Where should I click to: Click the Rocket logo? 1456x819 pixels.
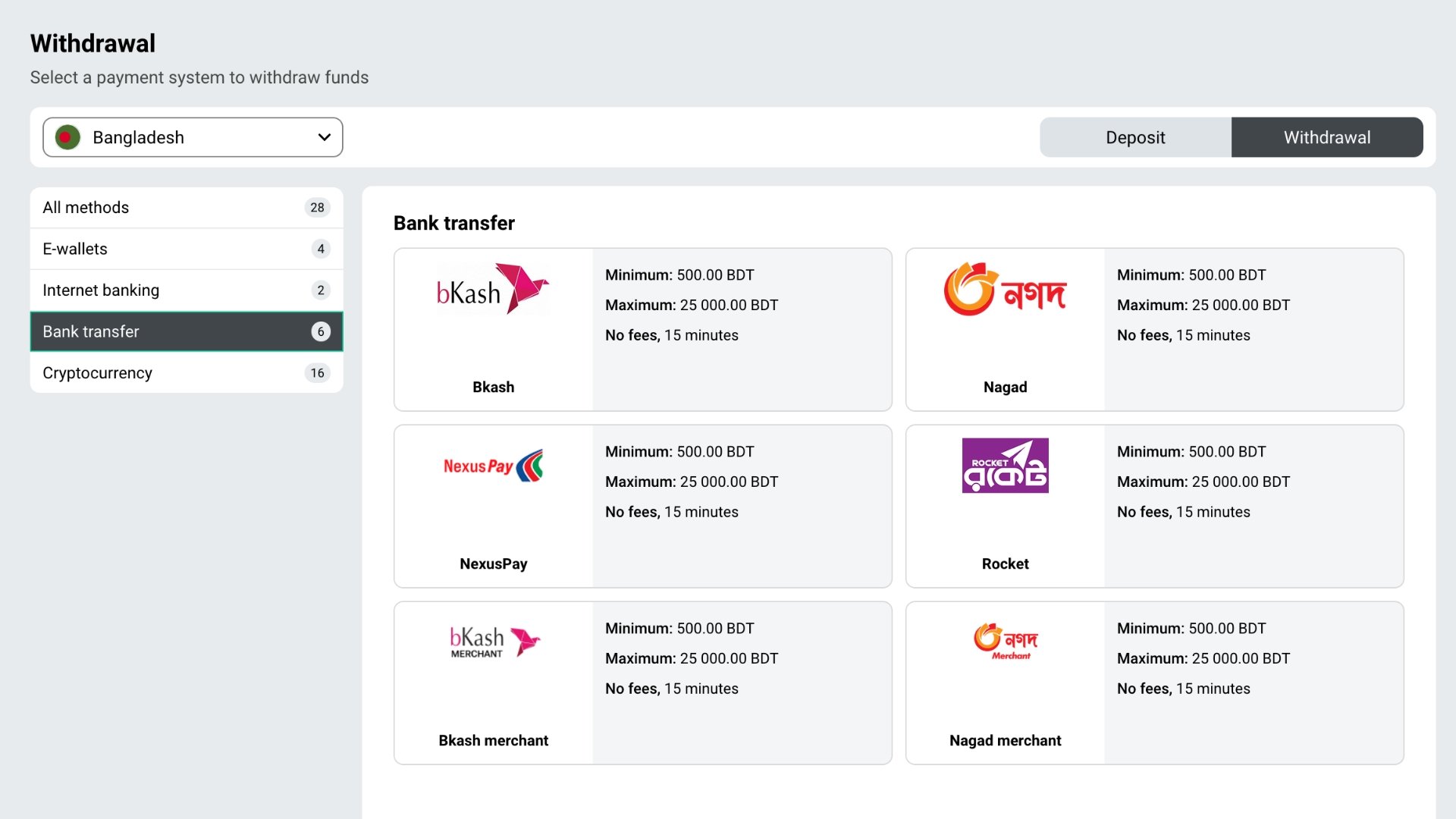point(1006,466)
